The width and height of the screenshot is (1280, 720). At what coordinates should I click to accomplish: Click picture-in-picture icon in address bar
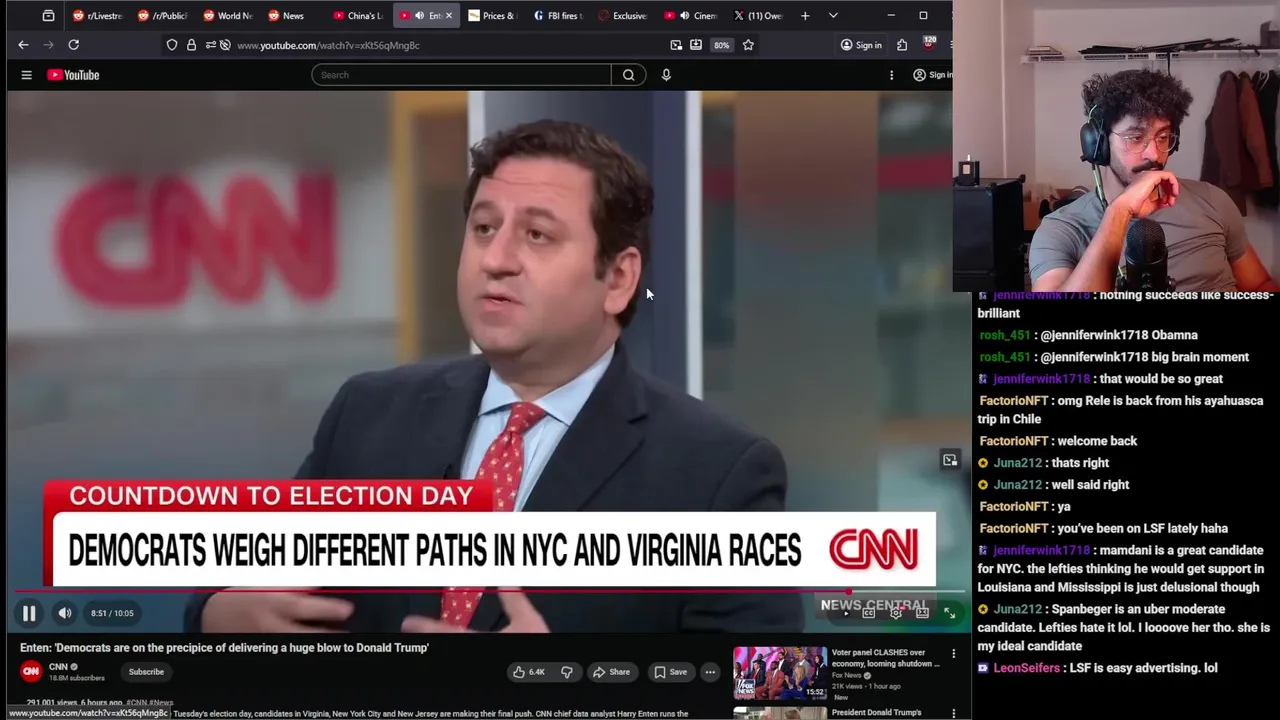[x=676, y=45]
